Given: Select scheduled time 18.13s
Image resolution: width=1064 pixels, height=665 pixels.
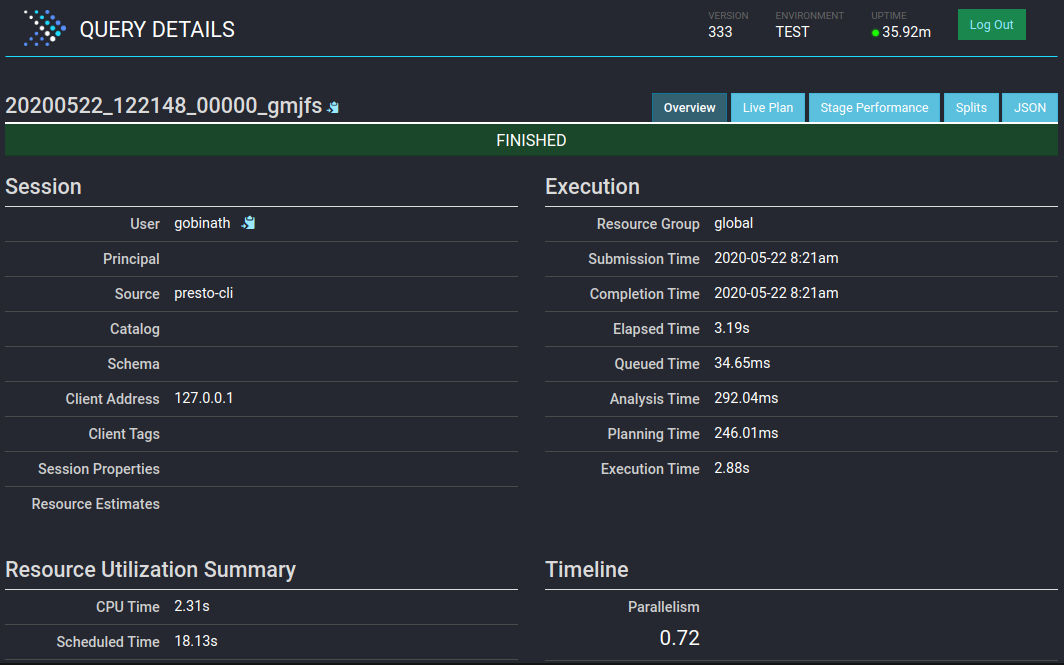Looking at the screenshot, I should [196, 641].
